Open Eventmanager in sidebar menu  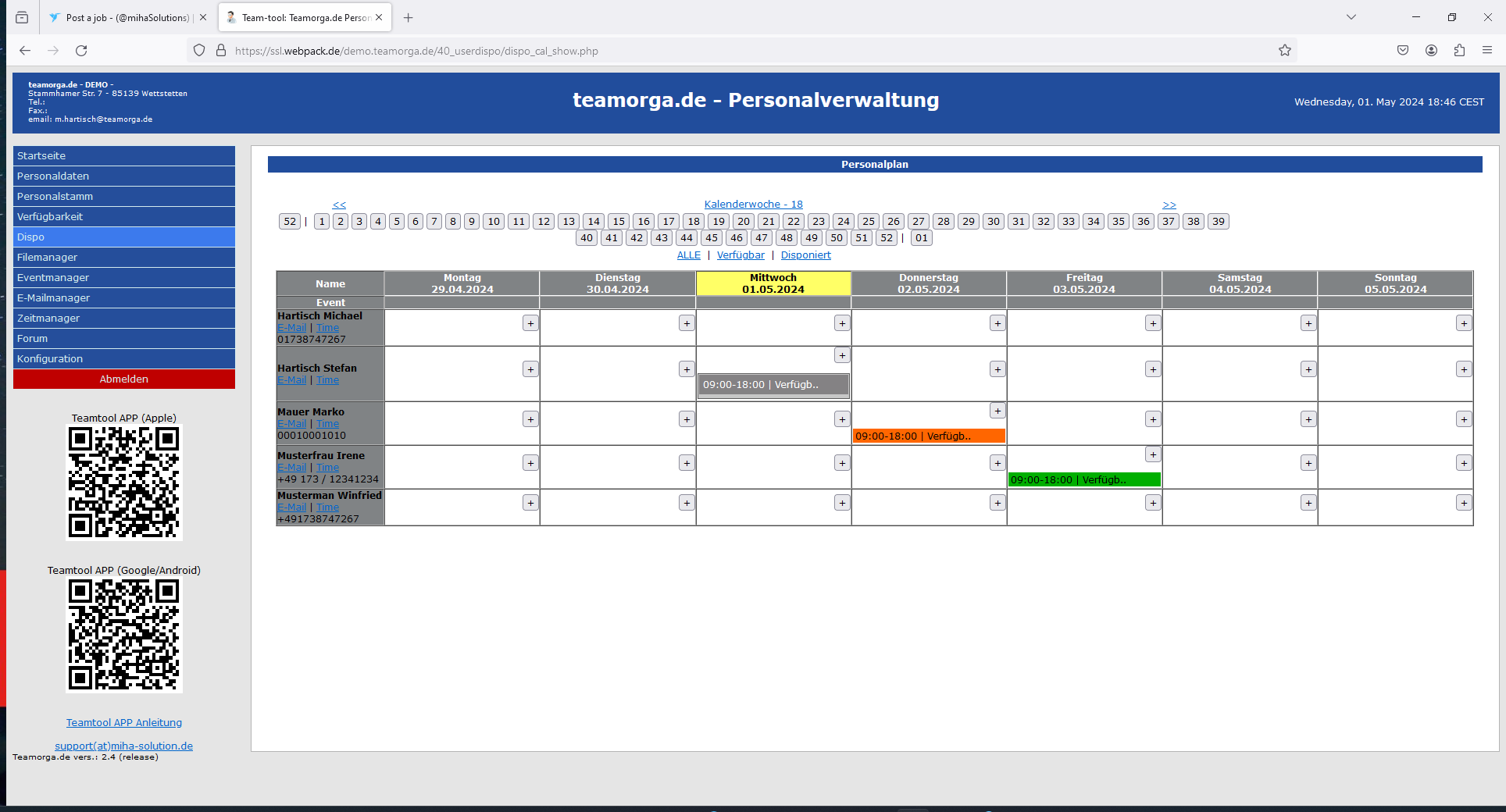coord(123,277)
